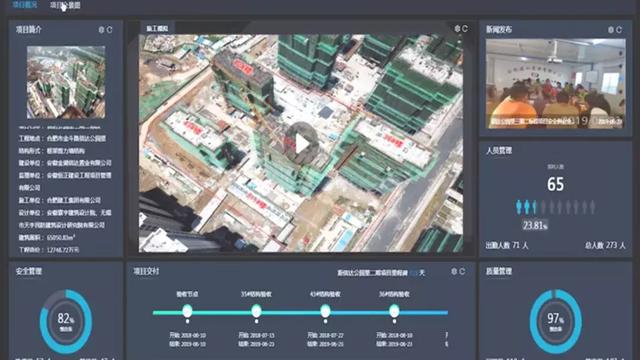
Task: Open settings gear in 项目交付 panel
Action: click(x=454, y=271)
